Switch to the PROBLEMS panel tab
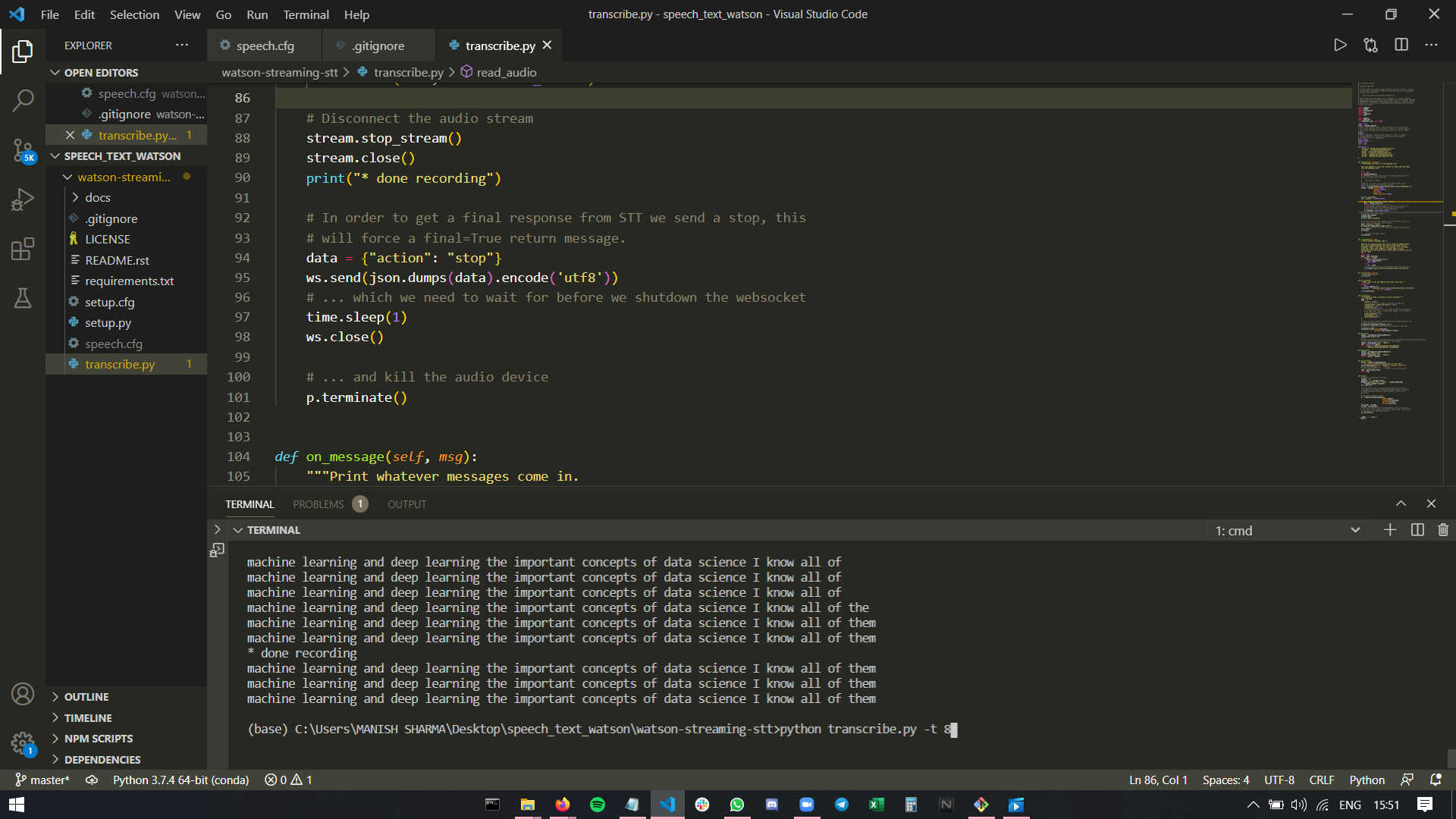Viewport: 1456px width, 819px height. click(x=318, y=504)
